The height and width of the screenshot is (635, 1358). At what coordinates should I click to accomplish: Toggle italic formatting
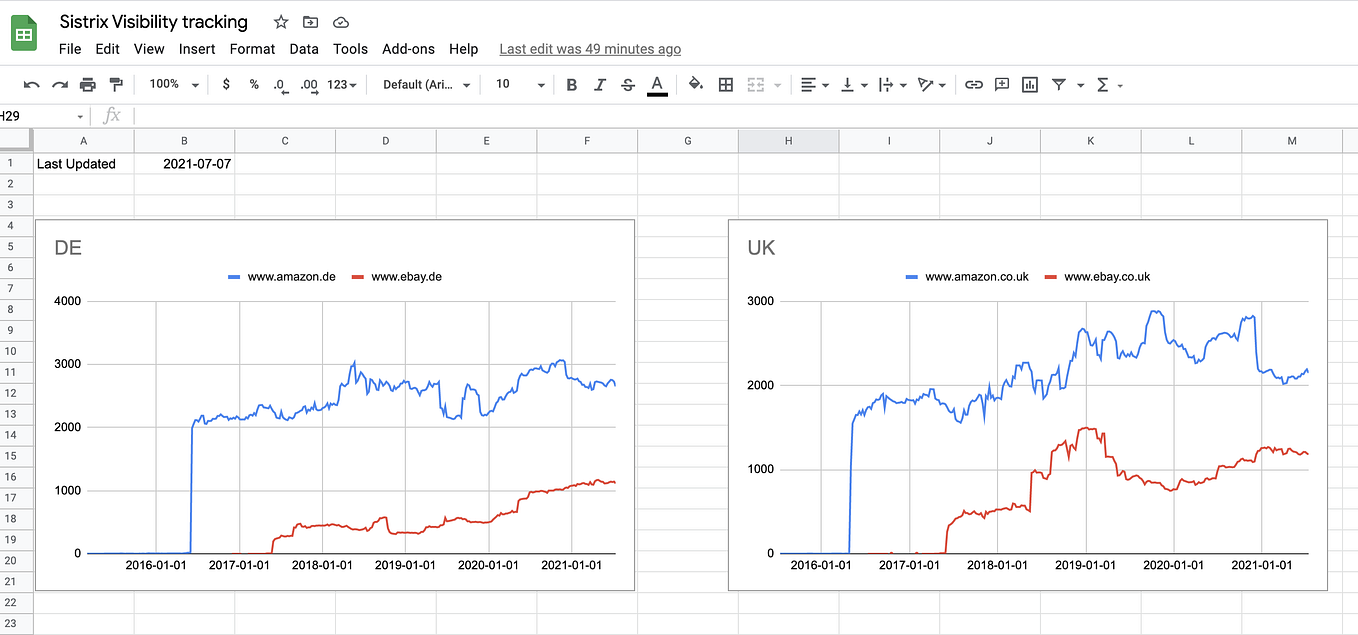tap(599, 84)
